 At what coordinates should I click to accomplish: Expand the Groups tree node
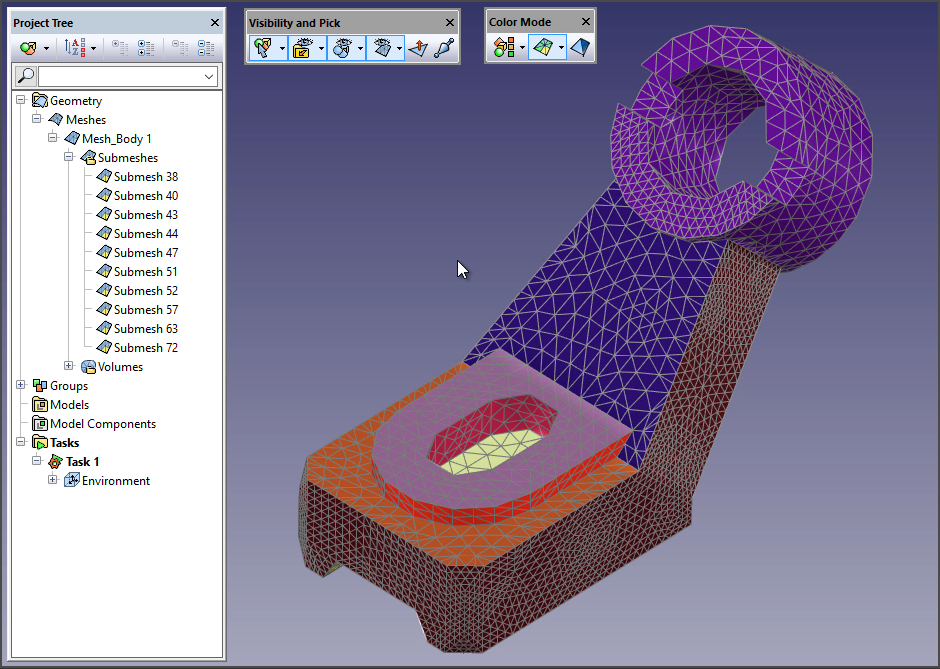pyautogui.click(x=21, y=386)
